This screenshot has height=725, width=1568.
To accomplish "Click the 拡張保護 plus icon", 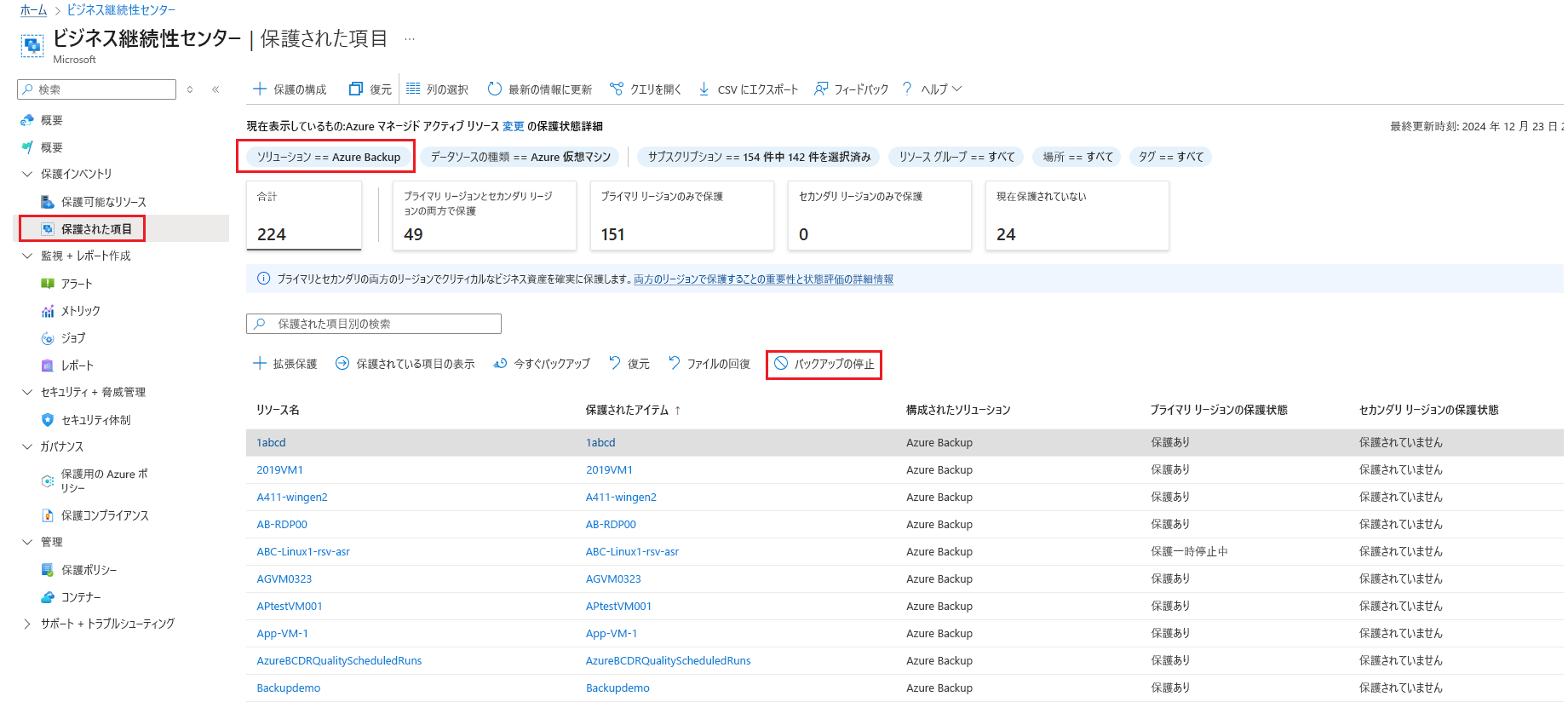I will point(260,363).
